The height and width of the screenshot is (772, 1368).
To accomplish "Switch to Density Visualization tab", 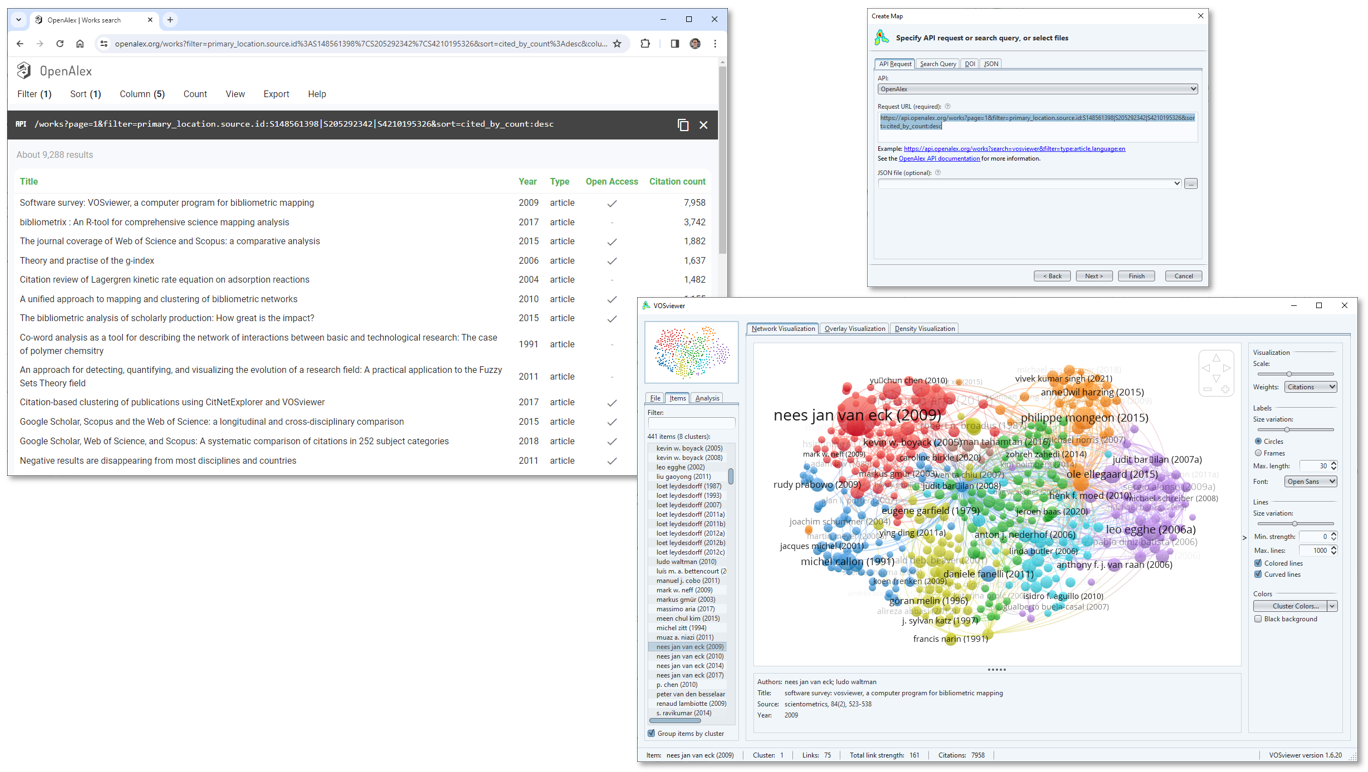I will pyautogui.click(x=925, y=328).
